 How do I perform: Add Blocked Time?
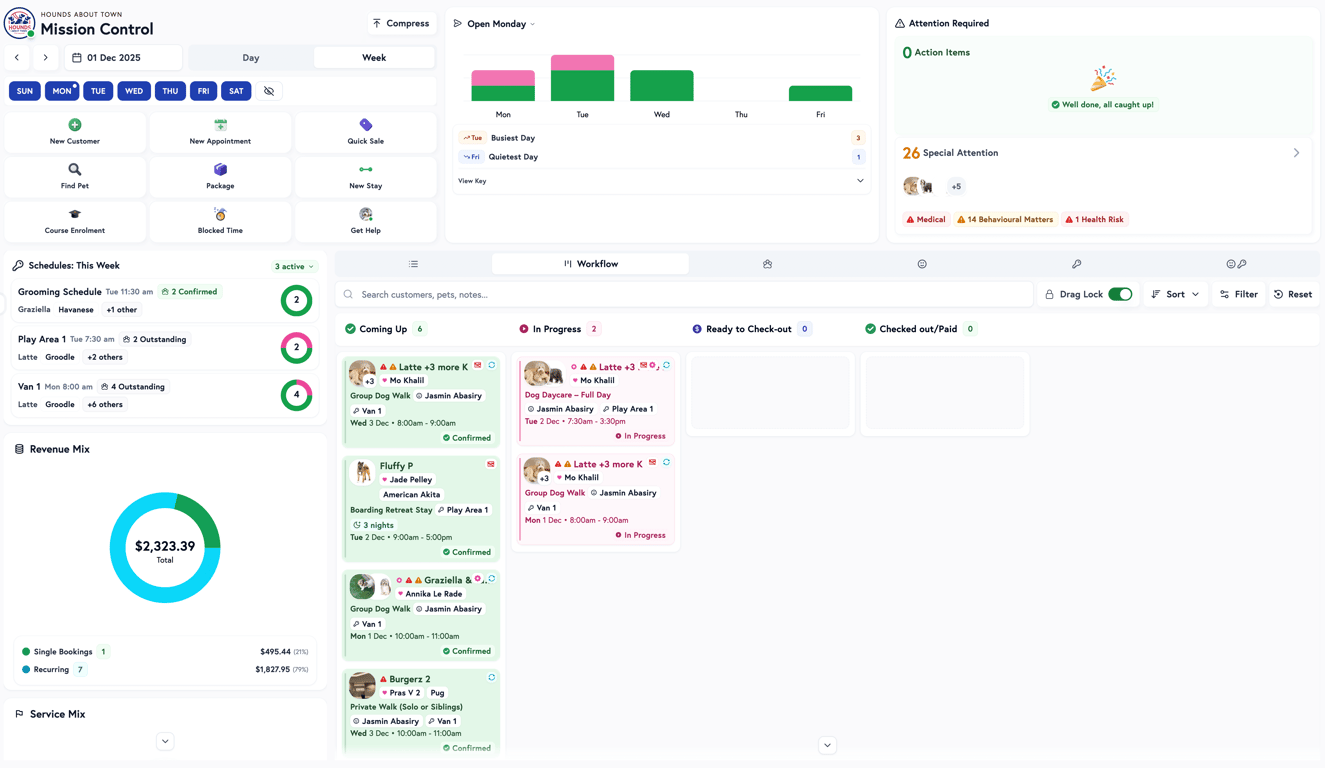coord(220,222)
